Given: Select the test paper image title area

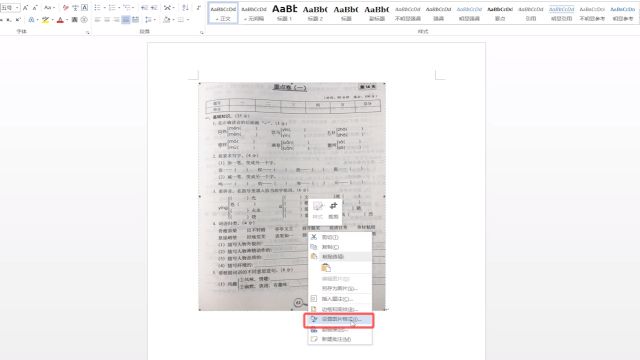Looking at the screenshot, I should click(289, 87).
